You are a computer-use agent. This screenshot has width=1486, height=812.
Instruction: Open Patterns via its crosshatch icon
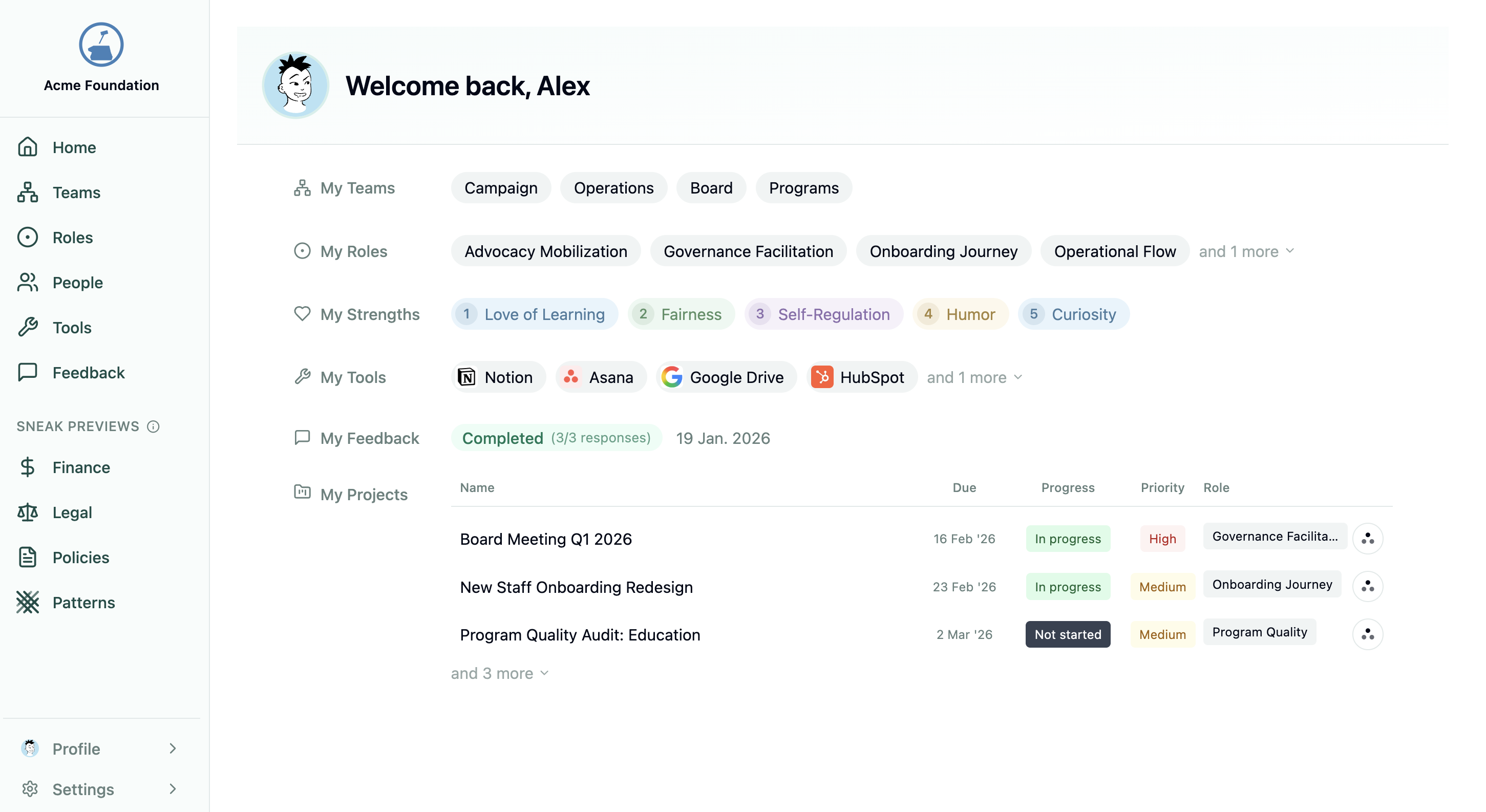[x=27, y=602]
